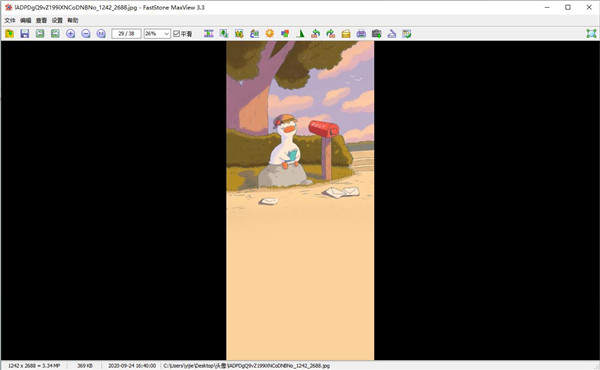Viewport: 600px width, 370px height.
Task: Minimize the FastStone MaxView window
Action: pyautogui.click(x=547, y=7)
